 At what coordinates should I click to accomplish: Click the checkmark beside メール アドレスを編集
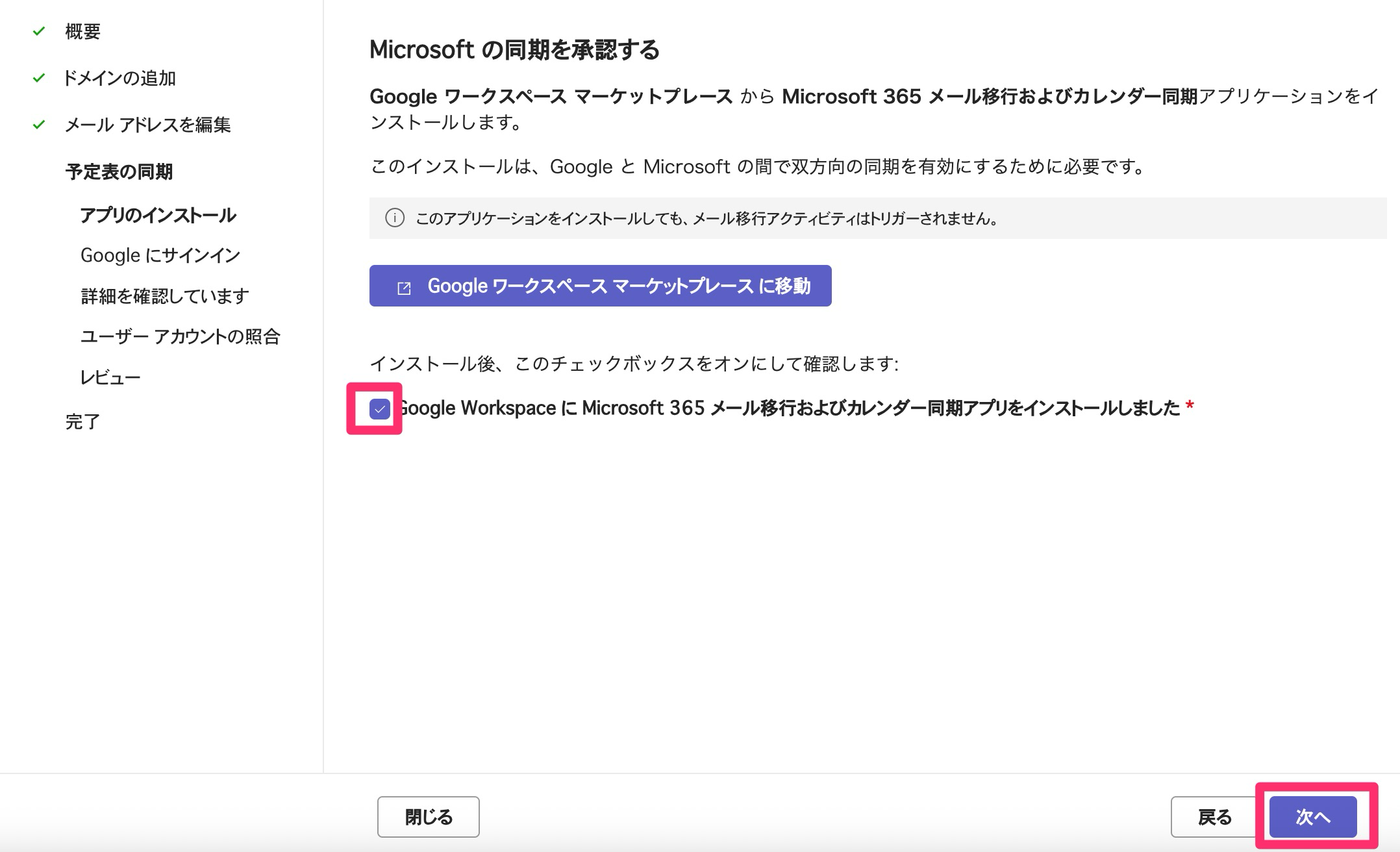(x=39, y=124)
